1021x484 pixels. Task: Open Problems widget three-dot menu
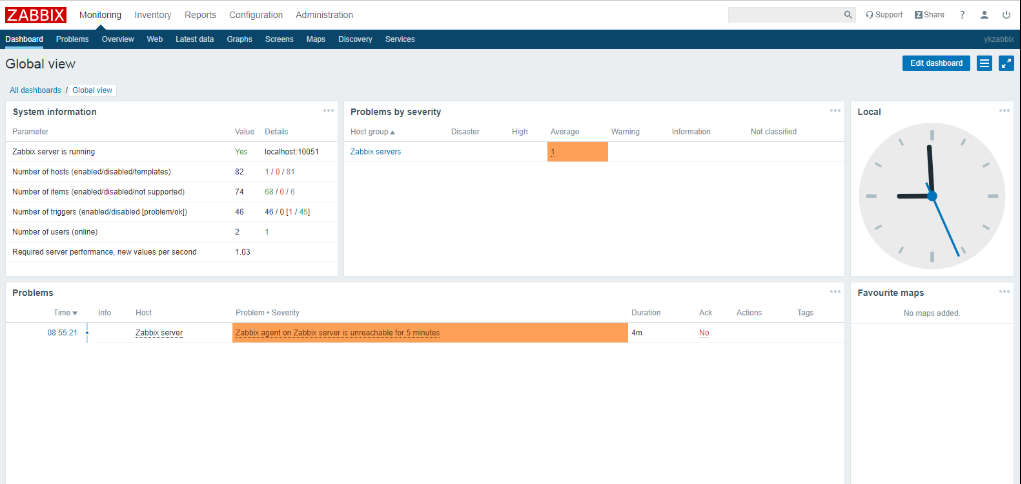coord(835,292)
